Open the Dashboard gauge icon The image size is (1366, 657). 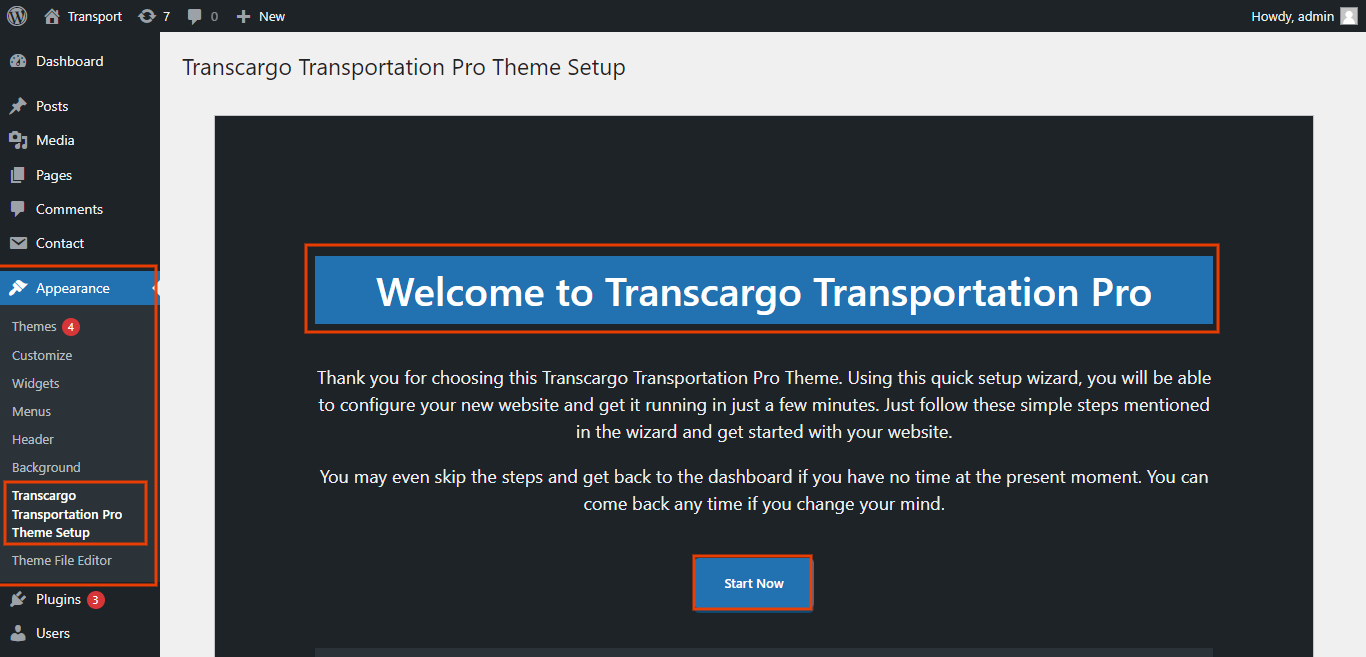[18, 61]
